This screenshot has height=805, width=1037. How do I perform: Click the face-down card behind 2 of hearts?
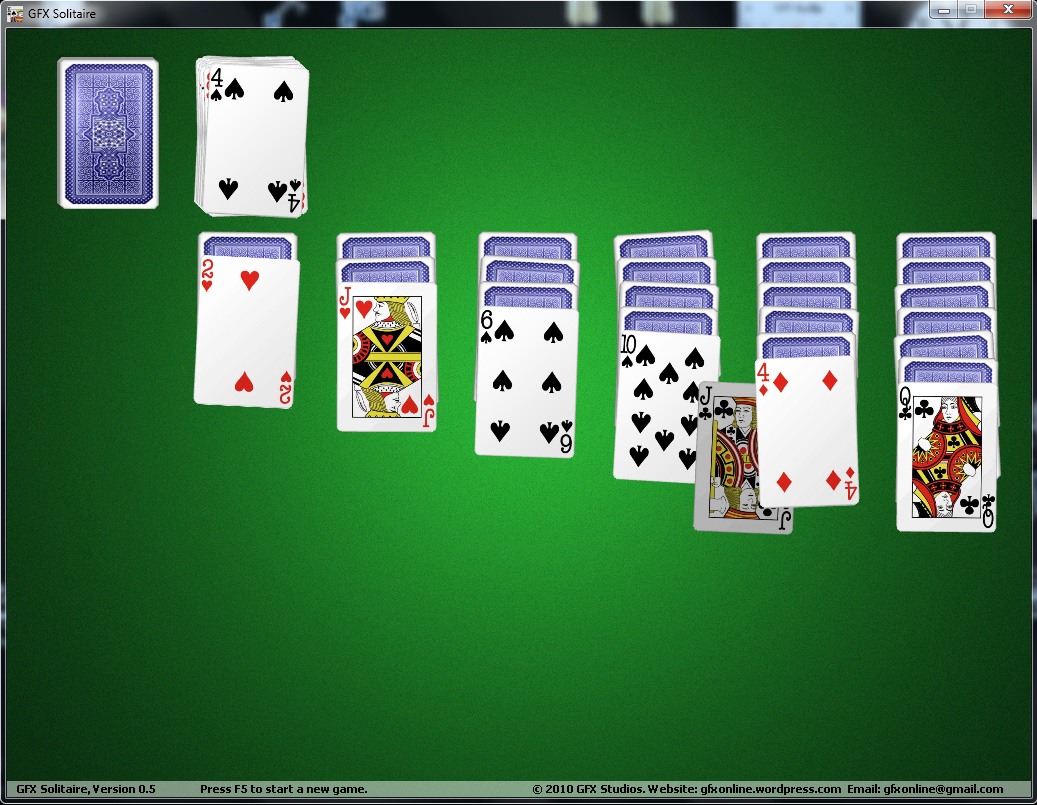(247, 244)
